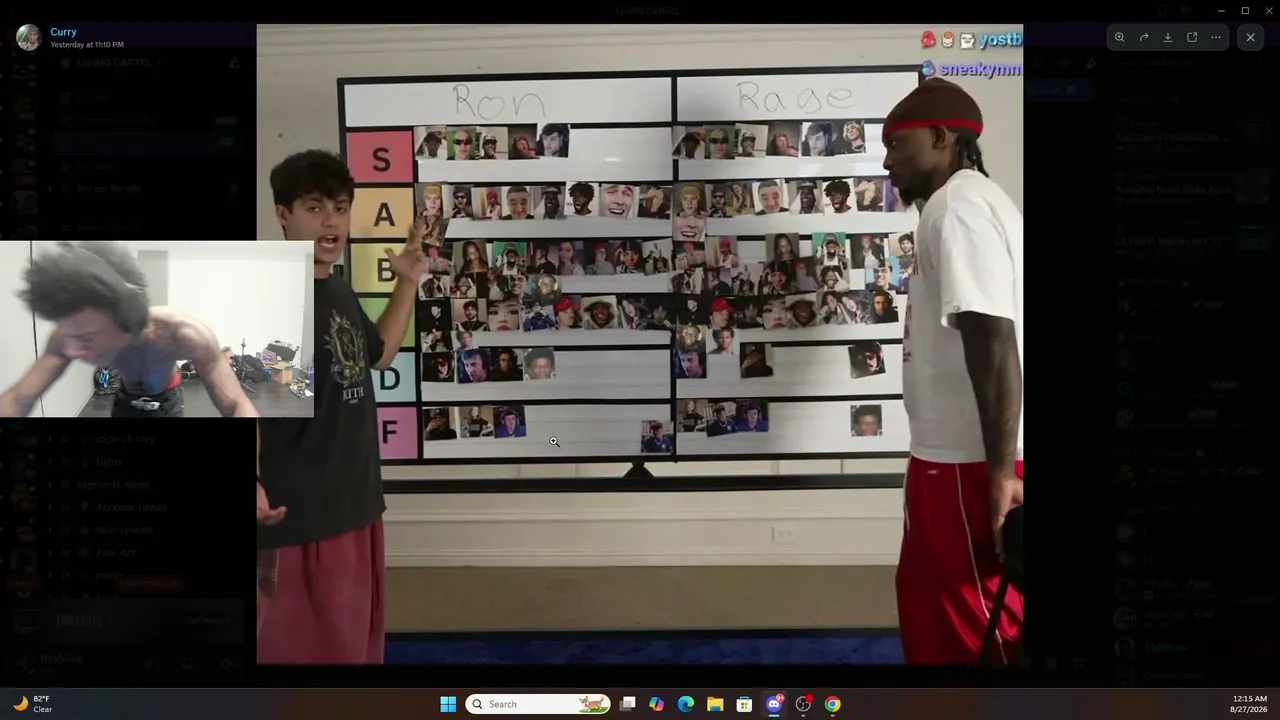Viewport: 1280px width, 720px height.
Task: Zoom in on the image preview
Action: [1120, 37]
